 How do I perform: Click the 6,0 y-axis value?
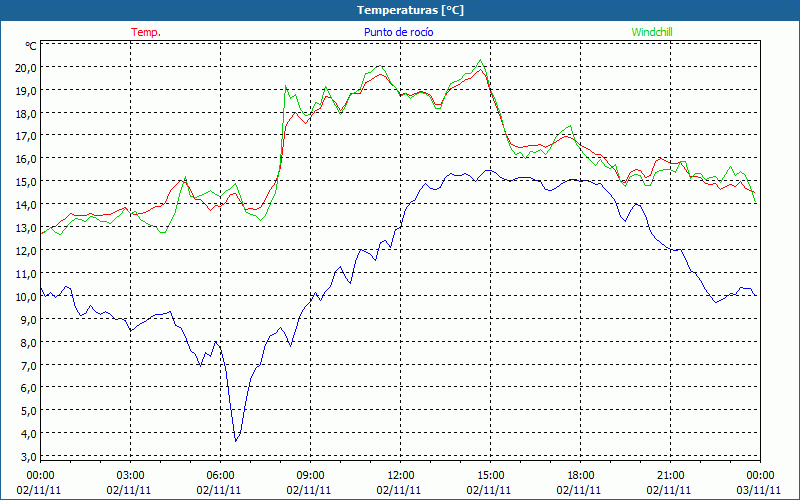[28, 388]
